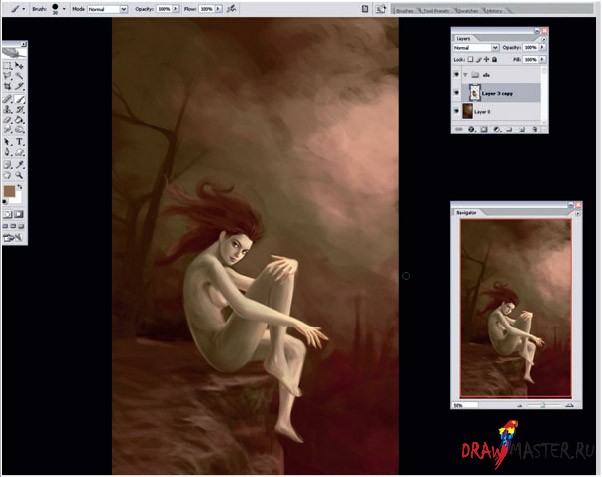Viewport: 602px width, 477px height.
Task: Select the Rectangular Marquee tool
Action: 8,66
